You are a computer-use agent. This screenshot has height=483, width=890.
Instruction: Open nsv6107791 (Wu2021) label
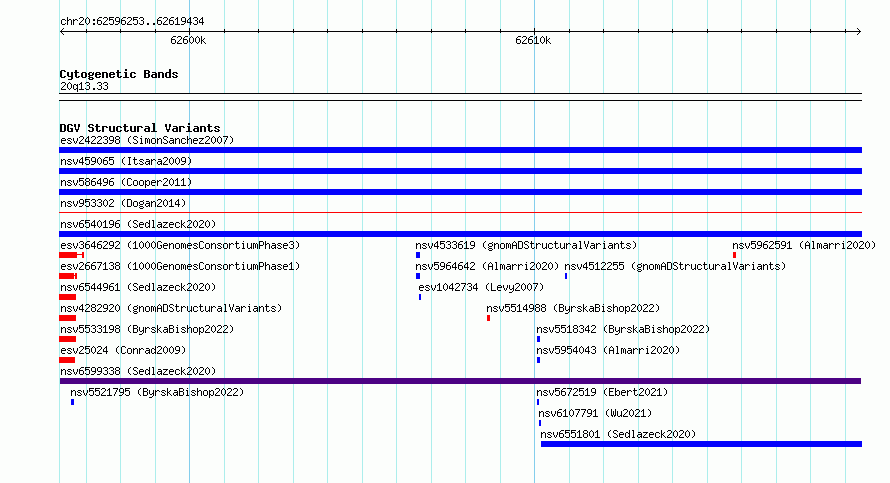tap(595, 413)
